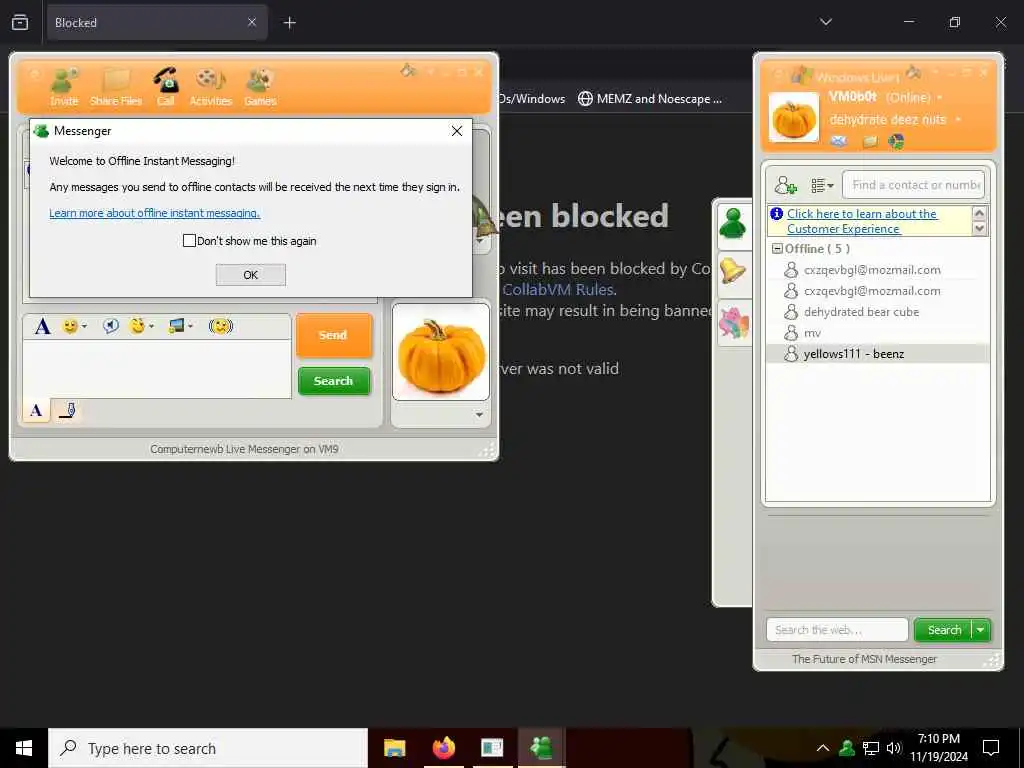Viewport: 1024px width, 768px height.
Task: Close the Messenger offline messaging dialog
Action: pyautogui.click(x=457, y=131)
